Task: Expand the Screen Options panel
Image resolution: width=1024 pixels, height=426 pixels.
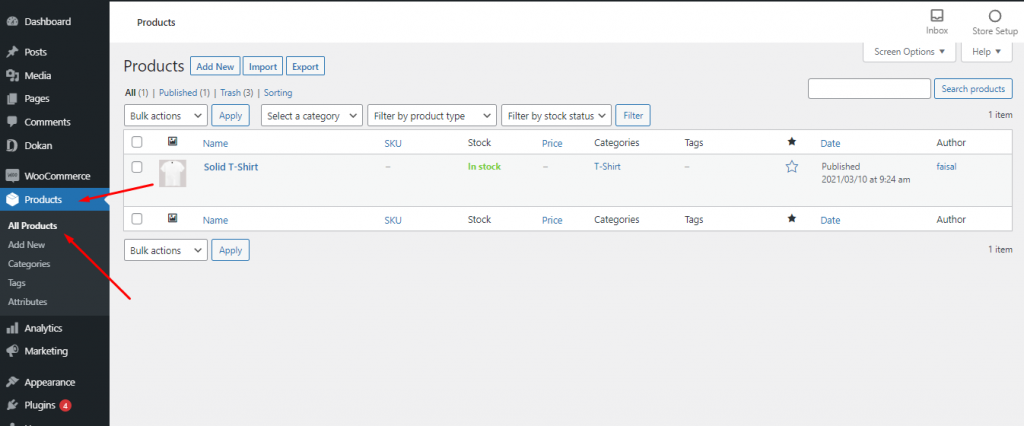Action: pyautogui.click(x=910, y=52)
